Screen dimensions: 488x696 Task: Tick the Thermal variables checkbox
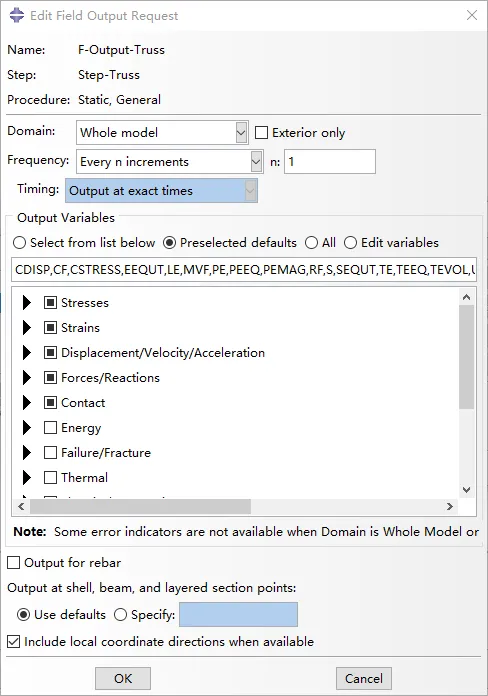[51, 478]
